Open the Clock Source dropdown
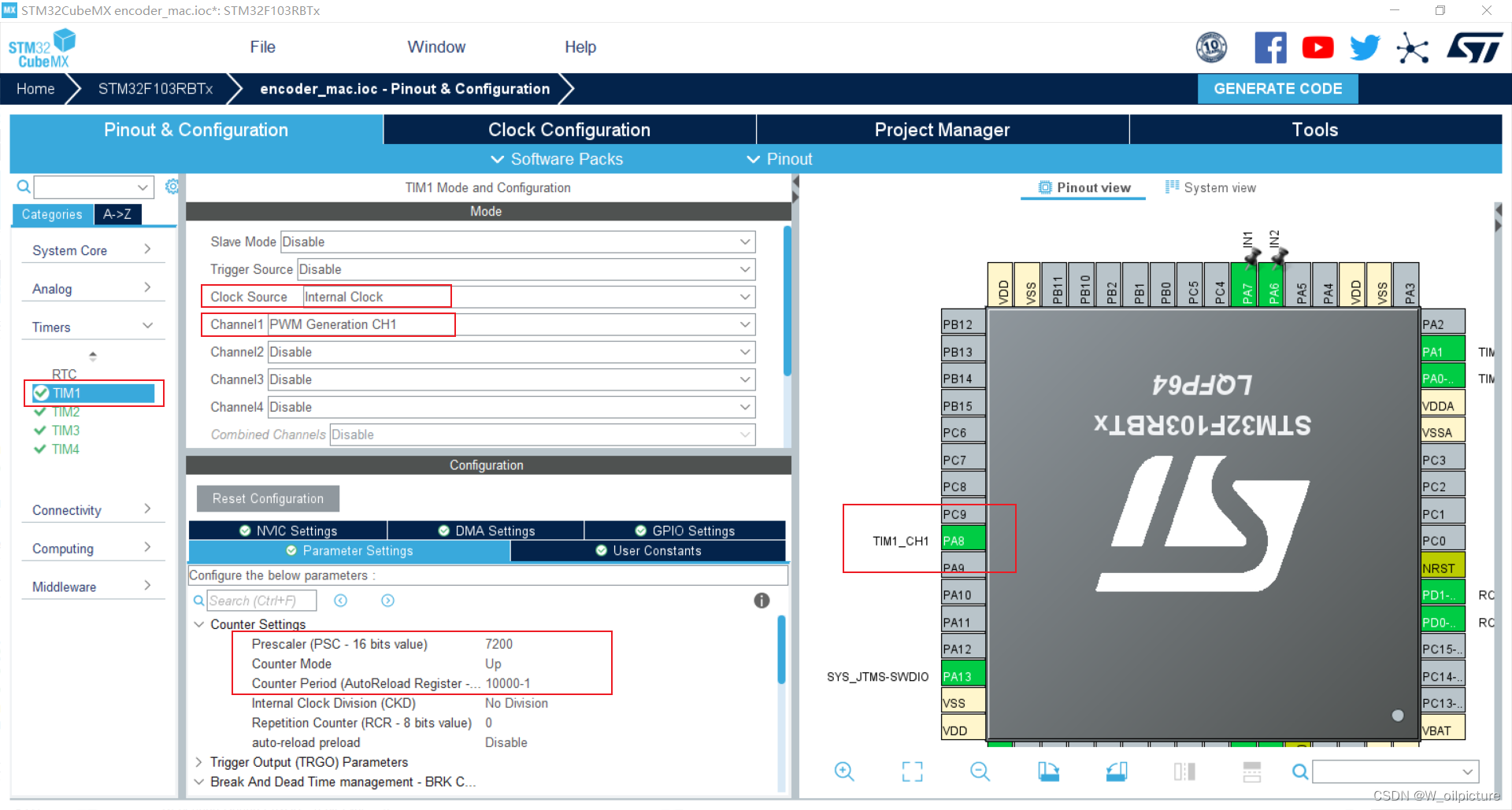Viewport: 1512px width, 810px height. click(529, 297)
